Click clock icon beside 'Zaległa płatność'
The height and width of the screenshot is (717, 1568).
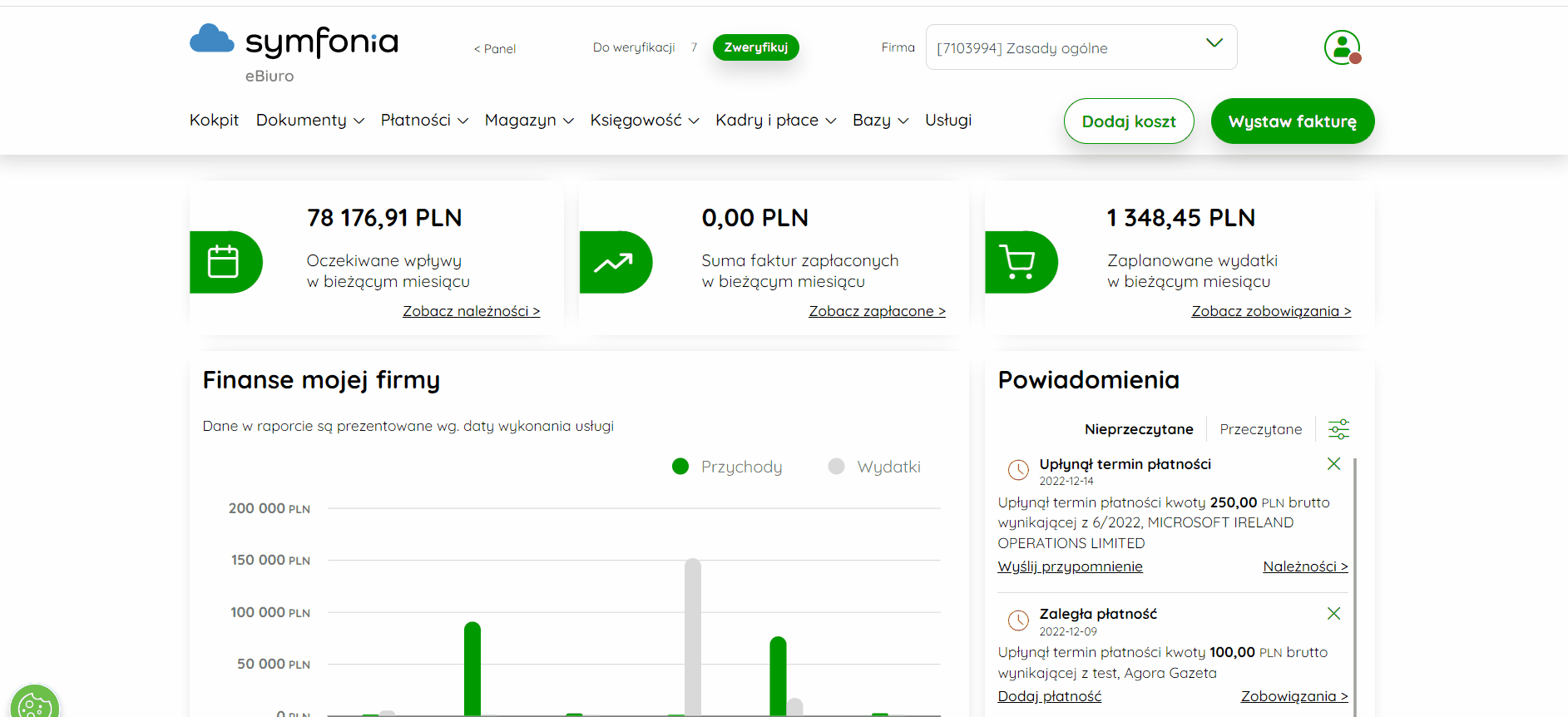(x=1018, y=620)
